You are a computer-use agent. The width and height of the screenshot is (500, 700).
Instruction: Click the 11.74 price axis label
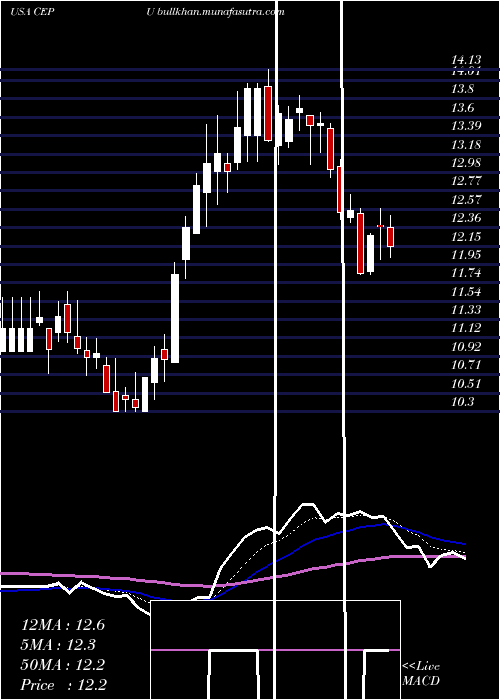click(466, 273)
